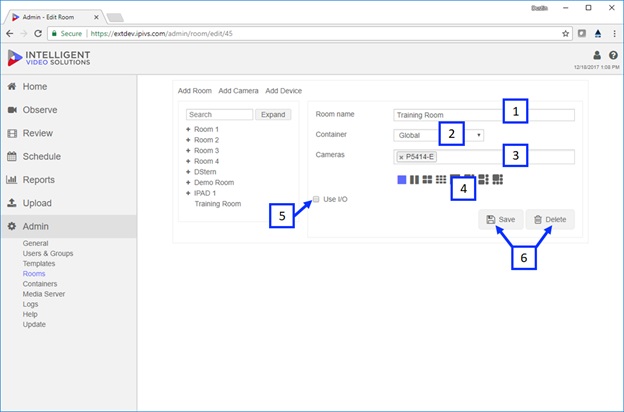Expand the Demo Room tree node

coord(188,182)
